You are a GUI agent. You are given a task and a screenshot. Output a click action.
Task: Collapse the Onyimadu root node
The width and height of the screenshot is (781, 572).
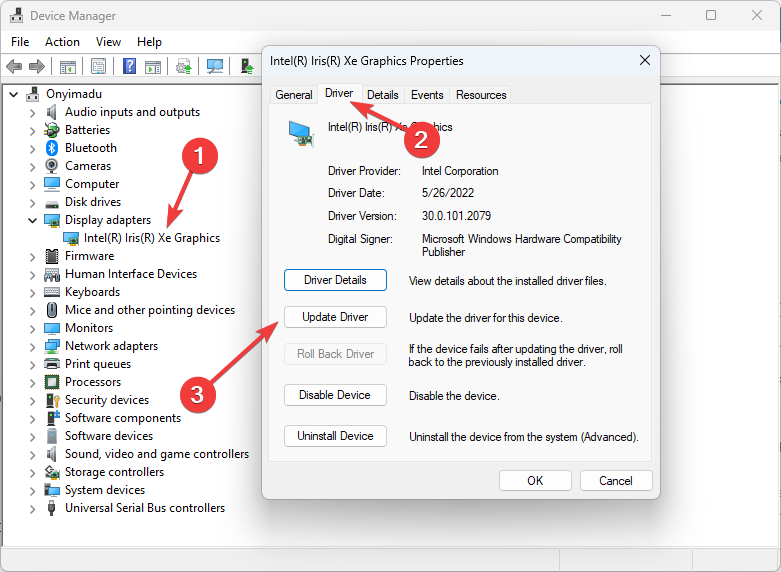click(14, 94)
